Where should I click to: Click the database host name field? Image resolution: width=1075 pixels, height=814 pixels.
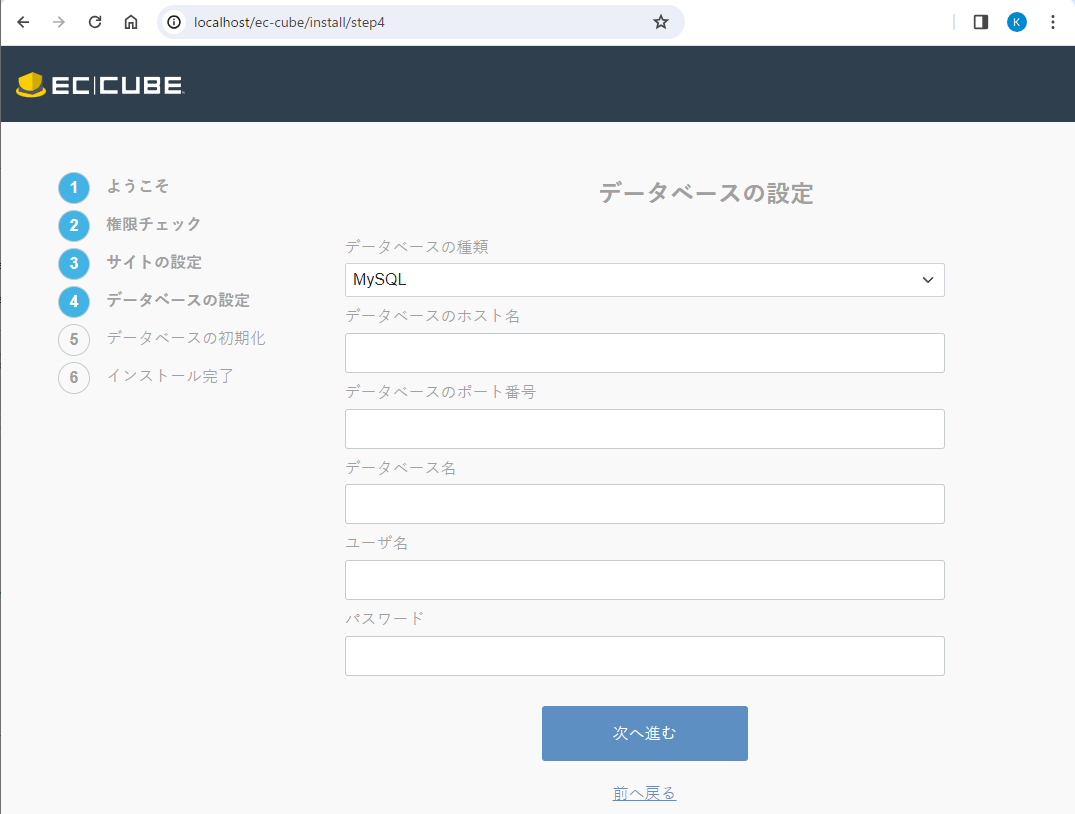pos(644,353)
